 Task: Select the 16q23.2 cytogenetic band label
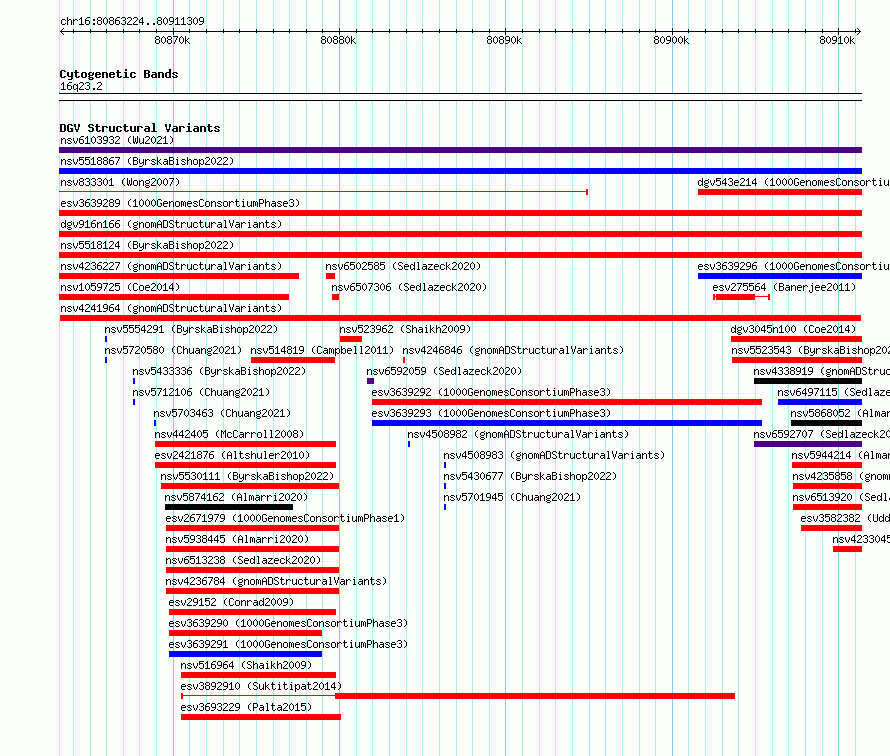point(81,86)
